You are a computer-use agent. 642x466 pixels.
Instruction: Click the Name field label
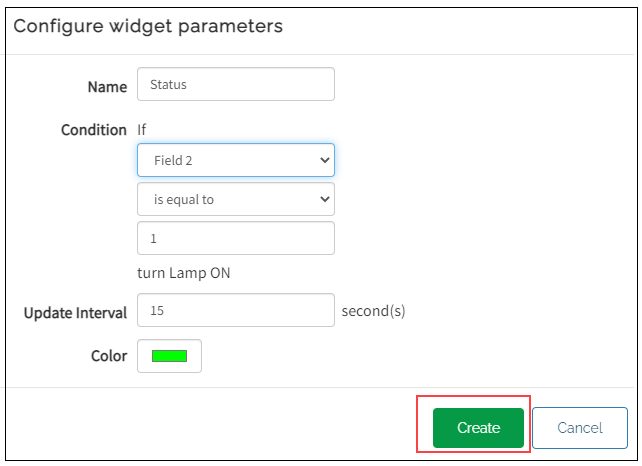107,87
